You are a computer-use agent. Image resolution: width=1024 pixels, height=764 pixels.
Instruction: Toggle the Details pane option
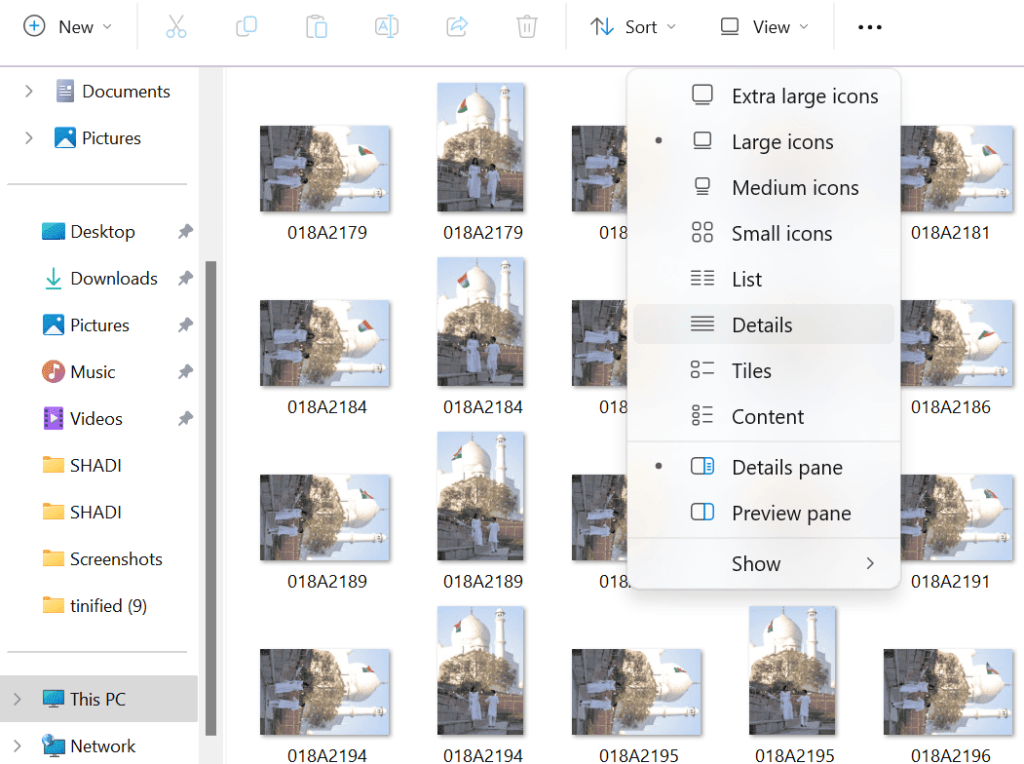tap(786, 466)
